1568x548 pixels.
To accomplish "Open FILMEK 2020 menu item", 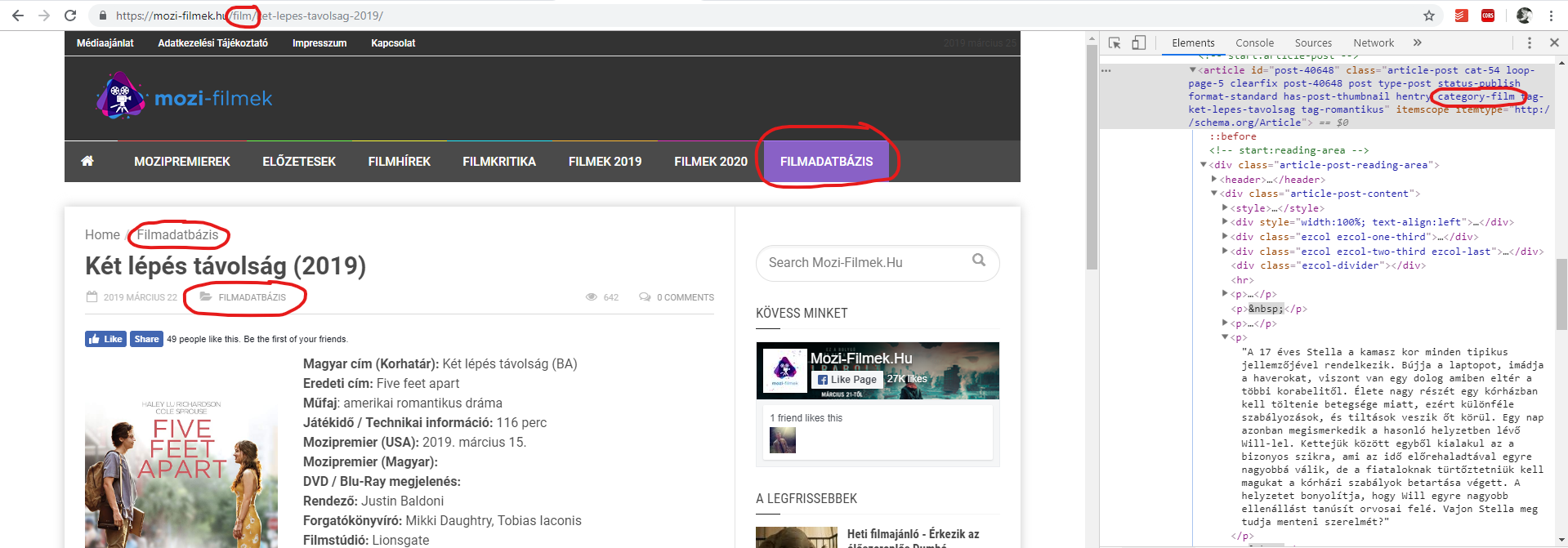I will (x=711, y=162).
